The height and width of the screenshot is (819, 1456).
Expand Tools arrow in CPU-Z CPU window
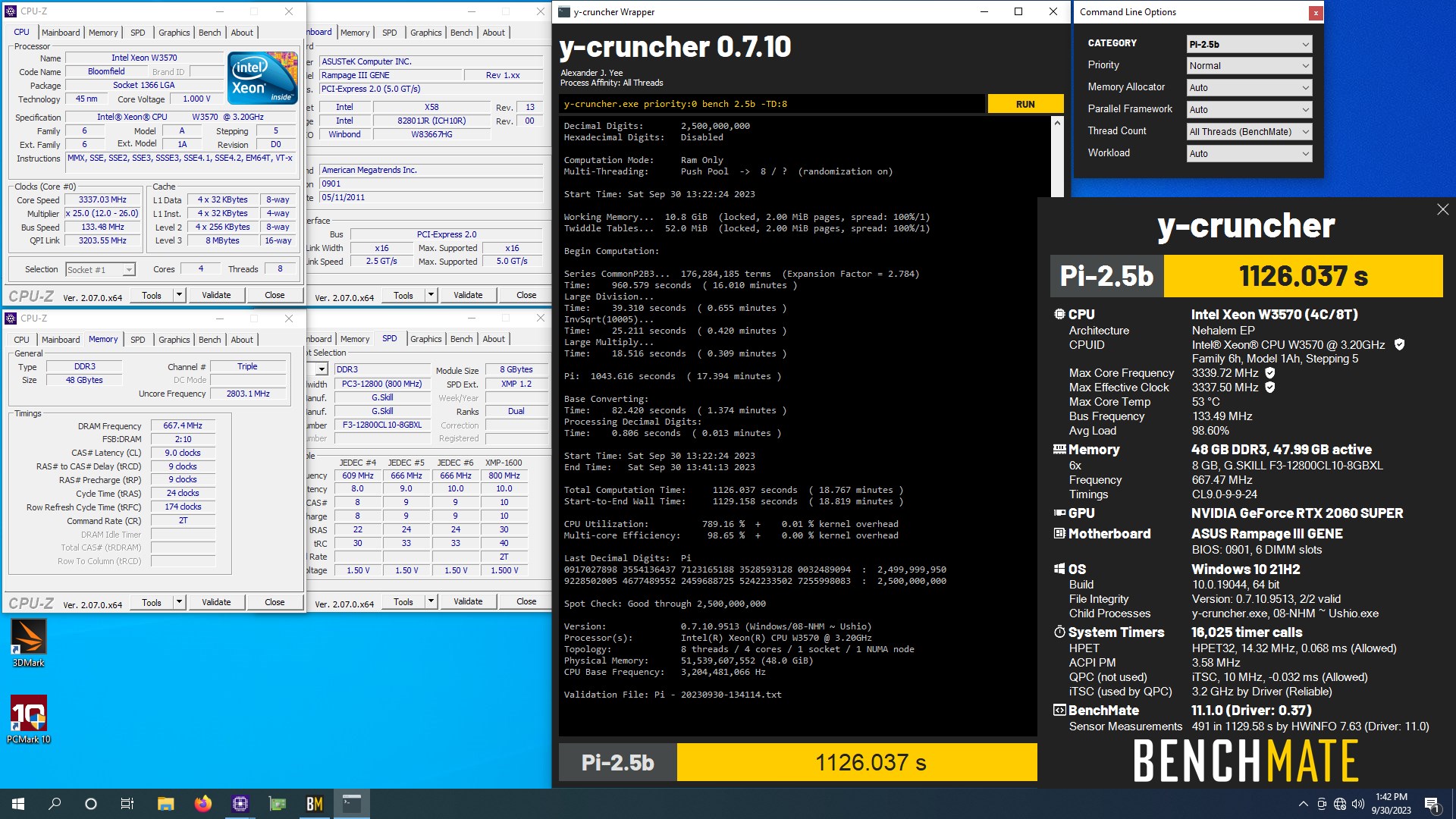[179, 295]
